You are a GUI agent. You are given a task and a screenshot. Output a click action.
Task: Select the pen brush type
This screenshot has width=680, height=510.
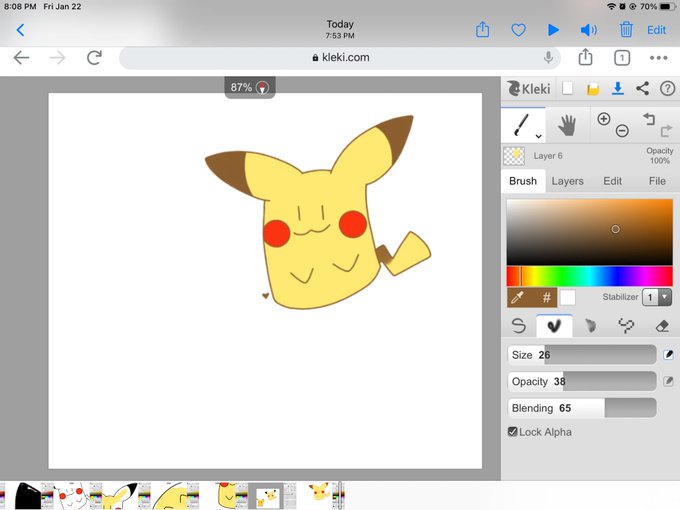(x=519, y=325)
